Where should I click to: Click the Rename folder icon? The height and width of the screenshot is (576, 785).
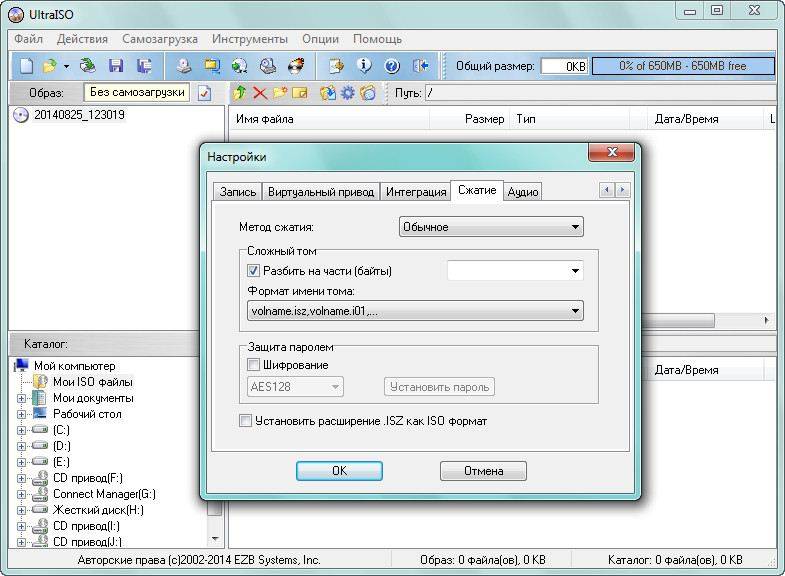coord(300,93)
